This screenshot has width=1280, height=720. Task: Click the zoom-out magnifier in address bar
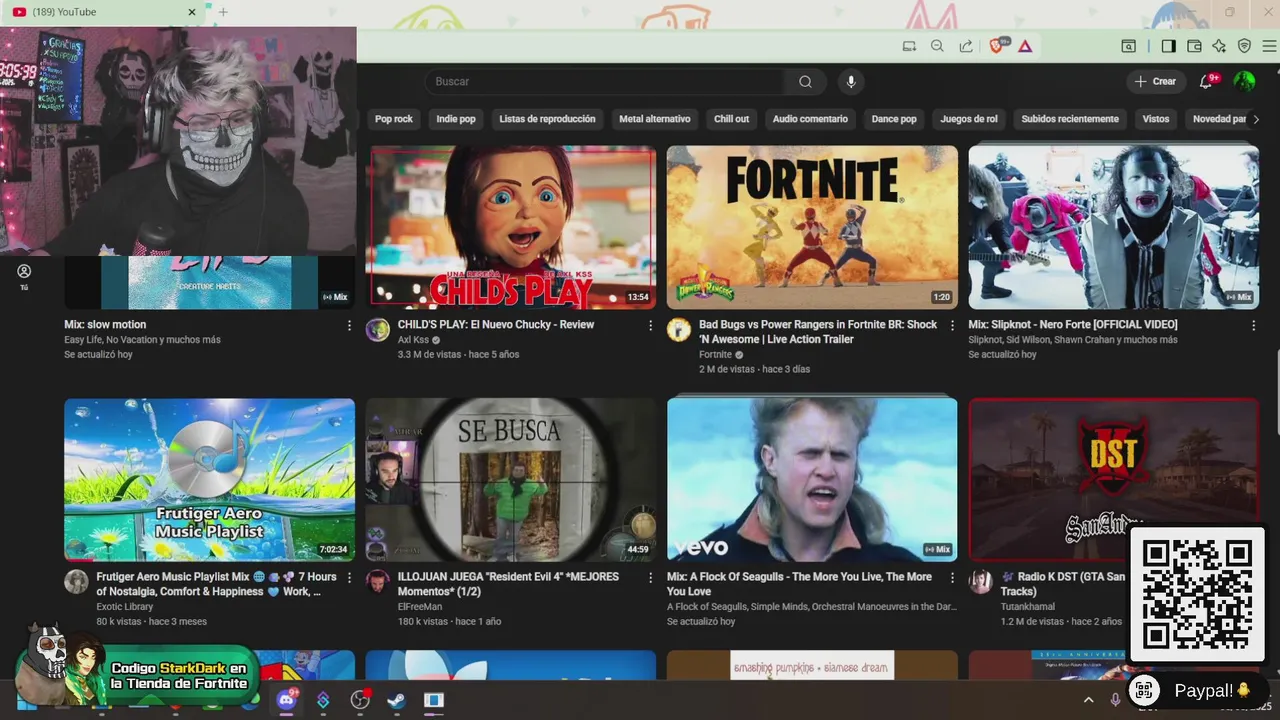tap(937, 46)
